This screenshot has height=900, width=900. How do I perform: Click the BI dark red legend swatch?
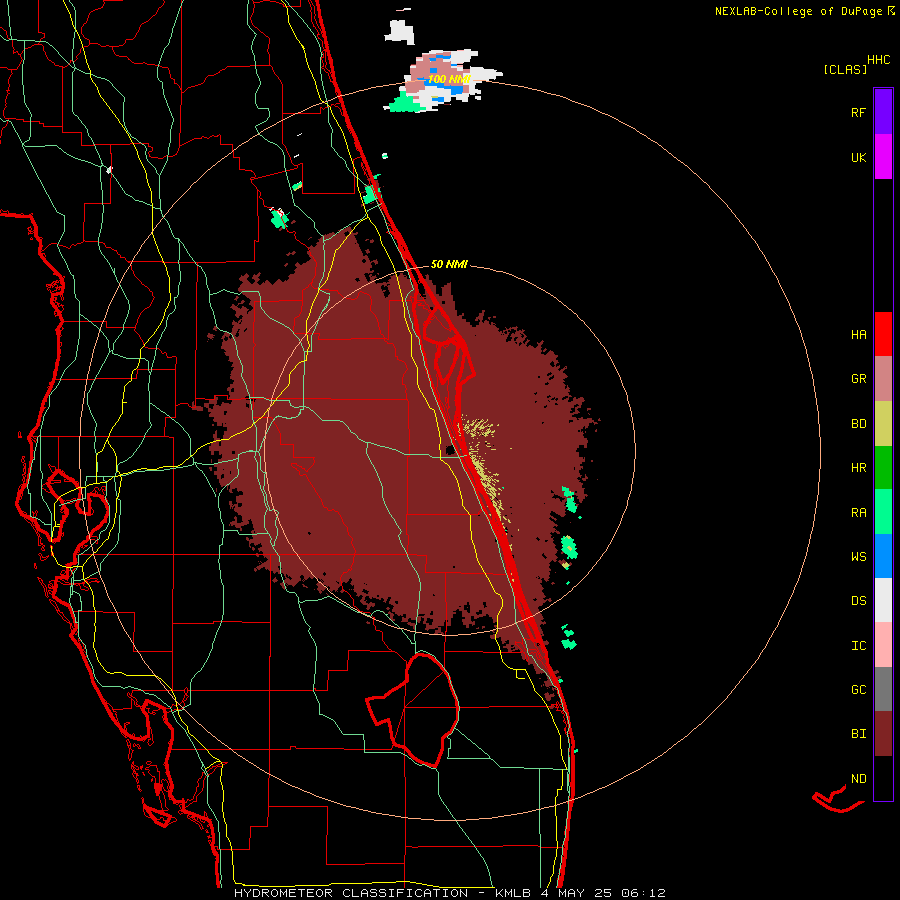(883, 734)
